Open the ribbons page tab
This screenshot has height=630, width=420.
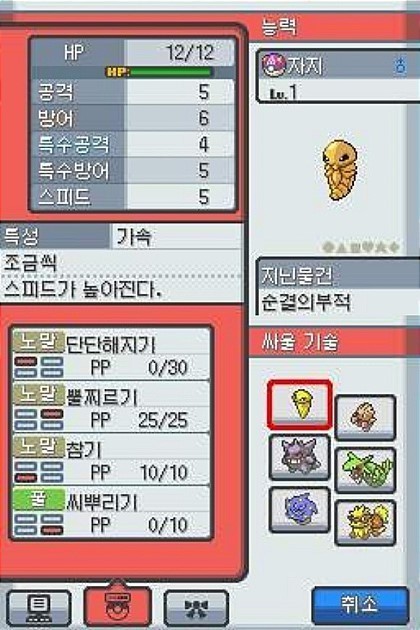(197, 607)
